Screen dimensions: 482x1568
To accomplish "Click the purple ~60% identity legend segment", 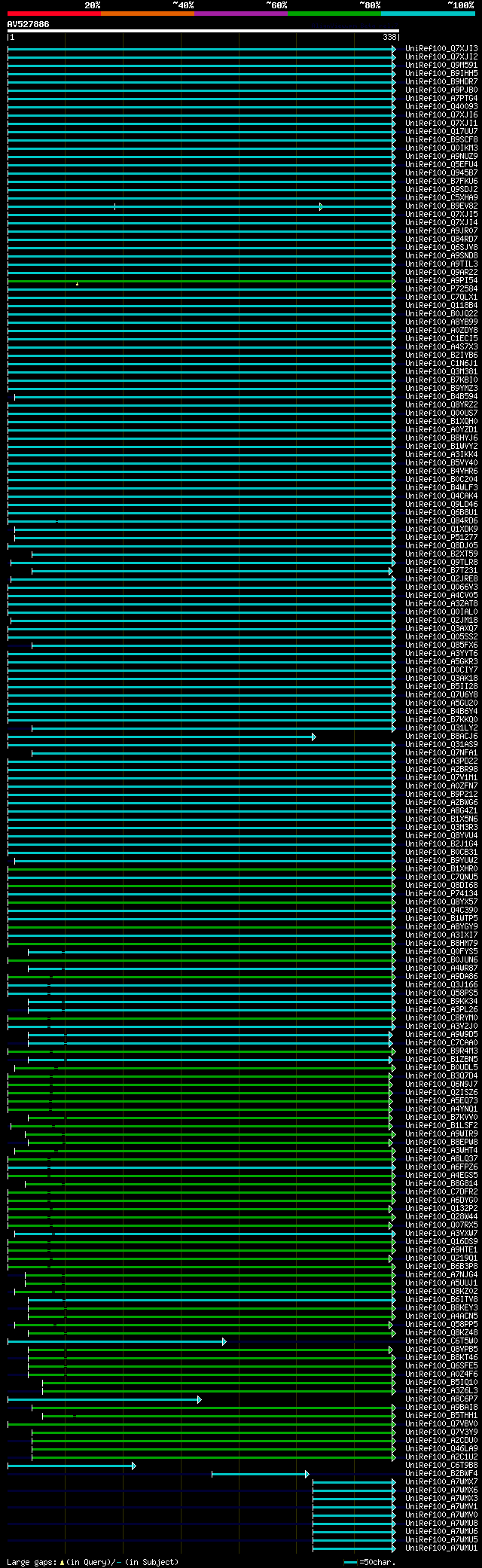I will (240, 13).
